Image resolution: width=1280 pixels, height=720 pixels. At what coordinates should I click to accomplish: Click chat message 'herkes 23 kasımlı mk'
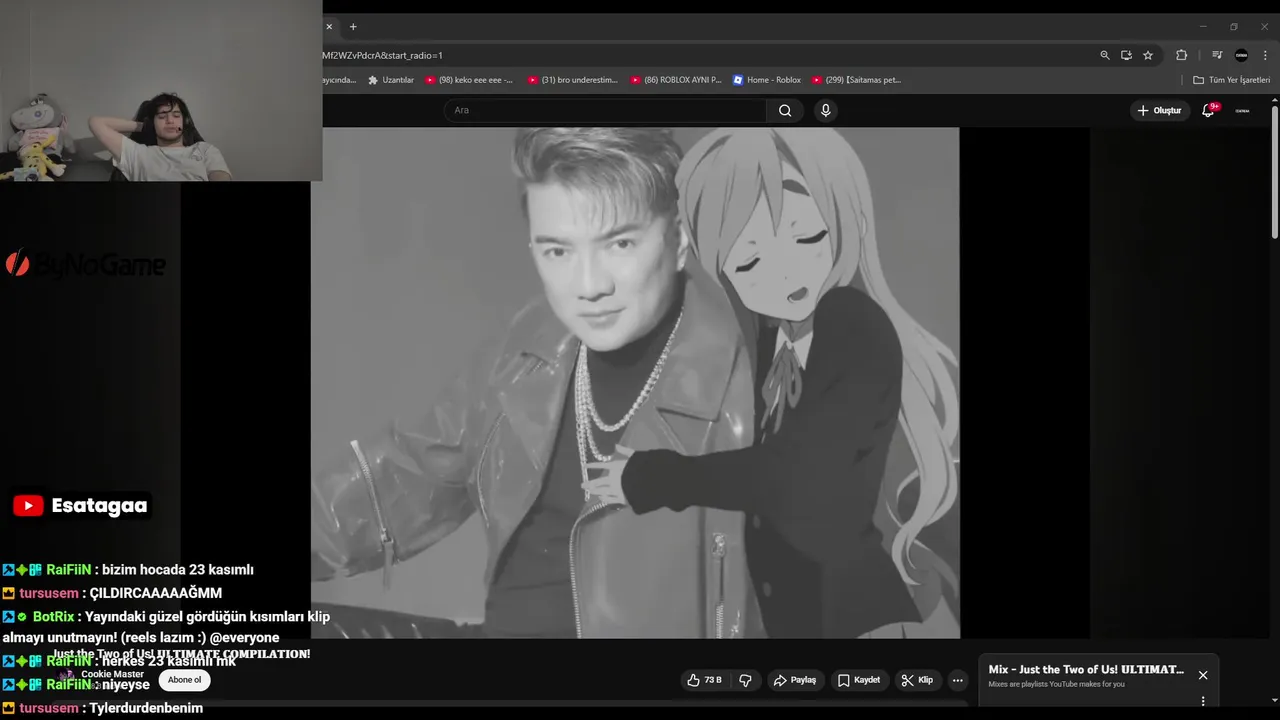(x=169, y=661)
